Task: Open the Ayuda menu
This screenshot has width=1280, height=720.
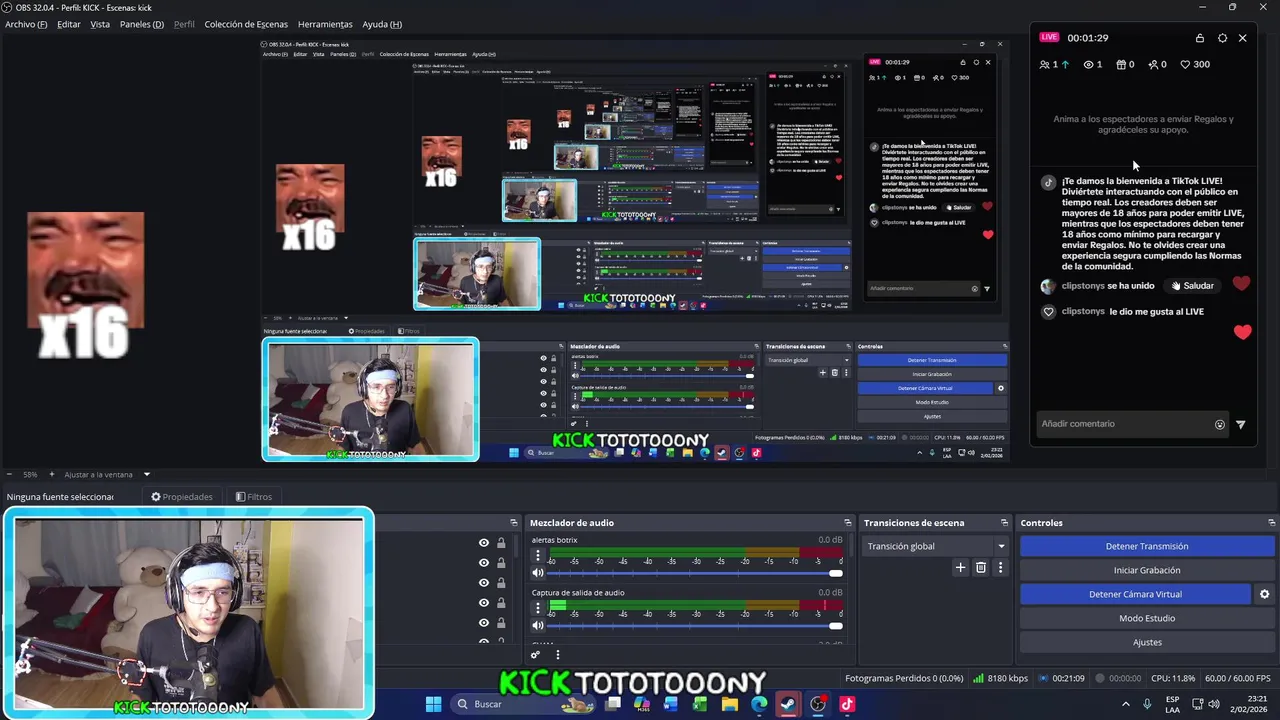Action: [x=382, y=24]
